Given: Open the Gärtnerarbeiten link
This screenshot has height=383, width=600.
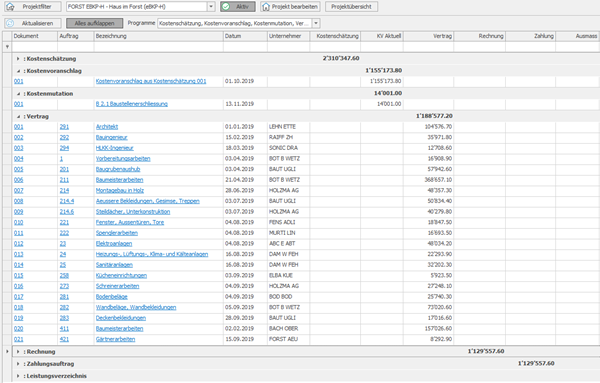Looking at the screenshot, I should [115, 339].
